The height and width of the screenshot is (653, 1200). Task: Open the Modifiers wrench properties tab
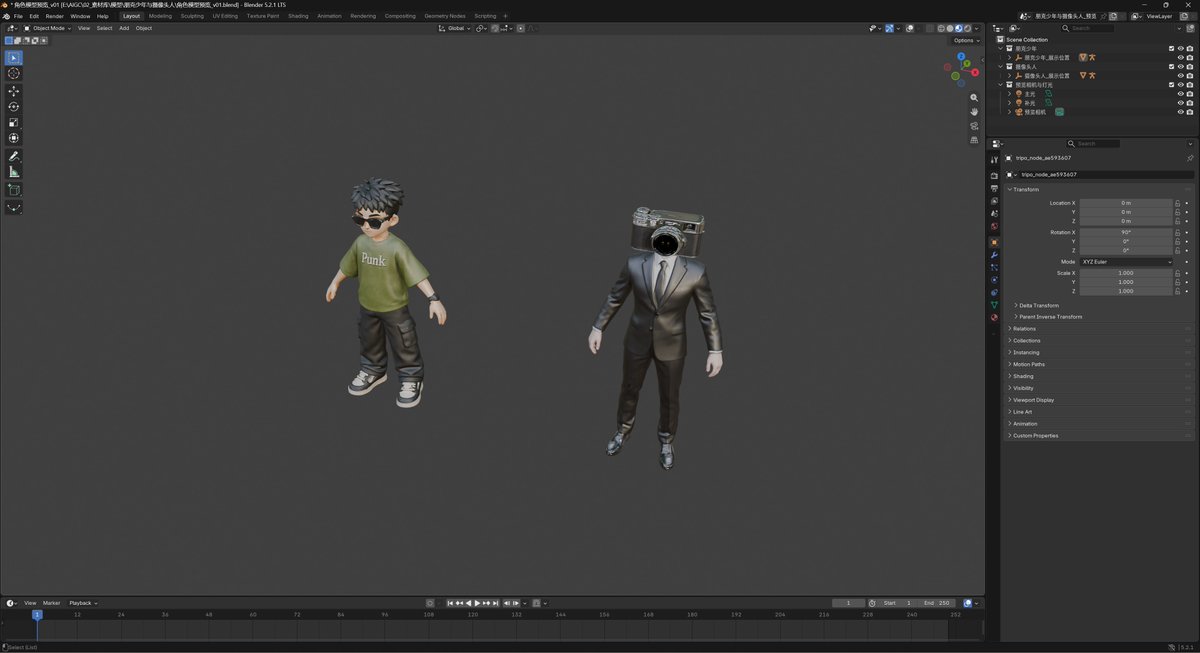point(994,255)
